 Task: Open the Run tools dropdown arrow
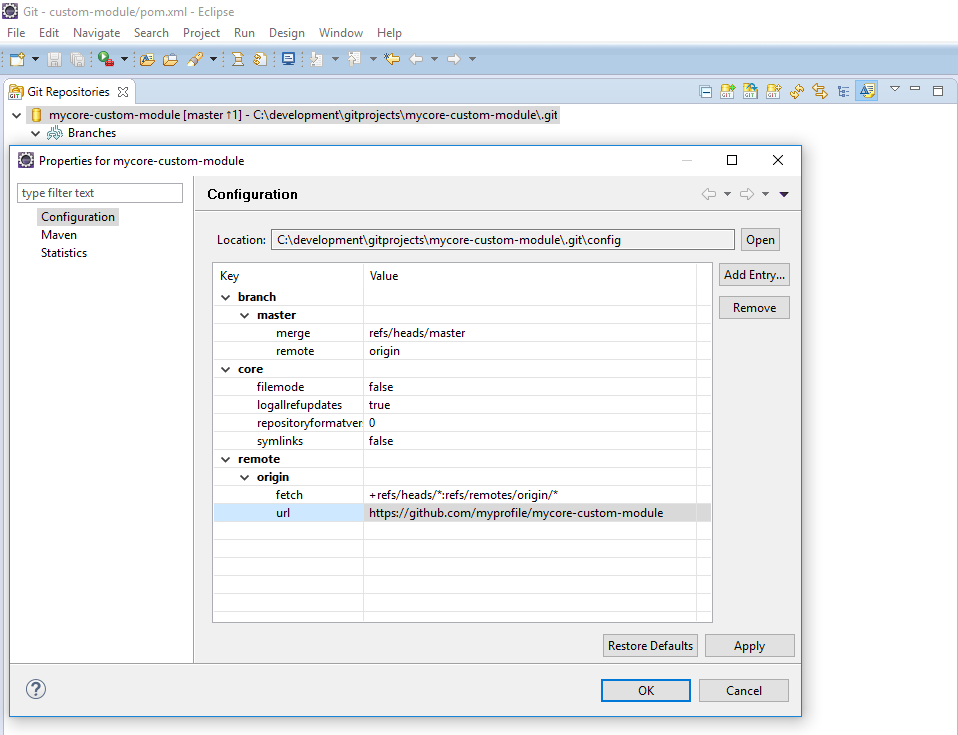click(x=124, y=59)
